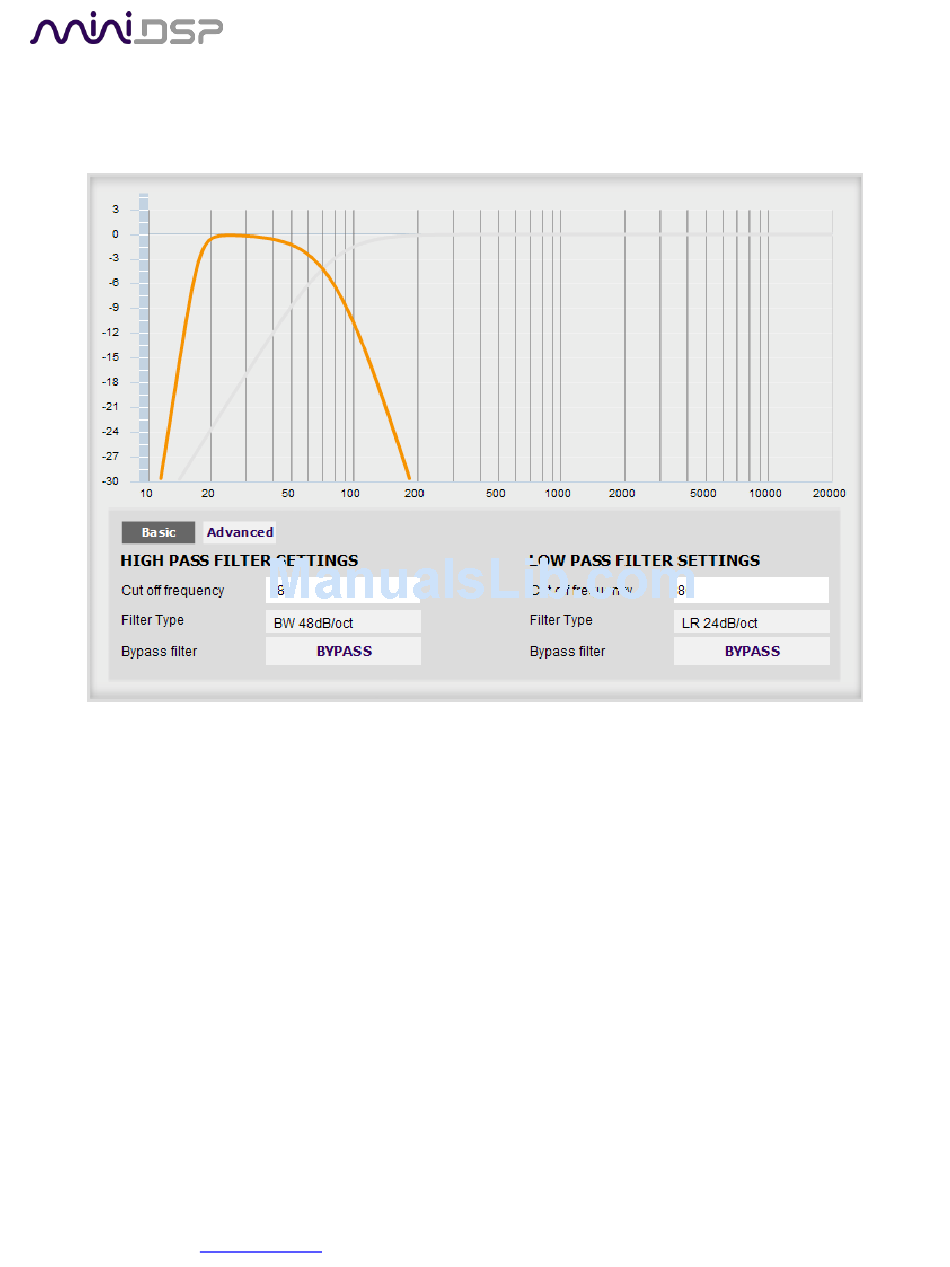Click the miniDSP logo
The width and height of the screenshot is (950, 1267).
click(126, 29)
